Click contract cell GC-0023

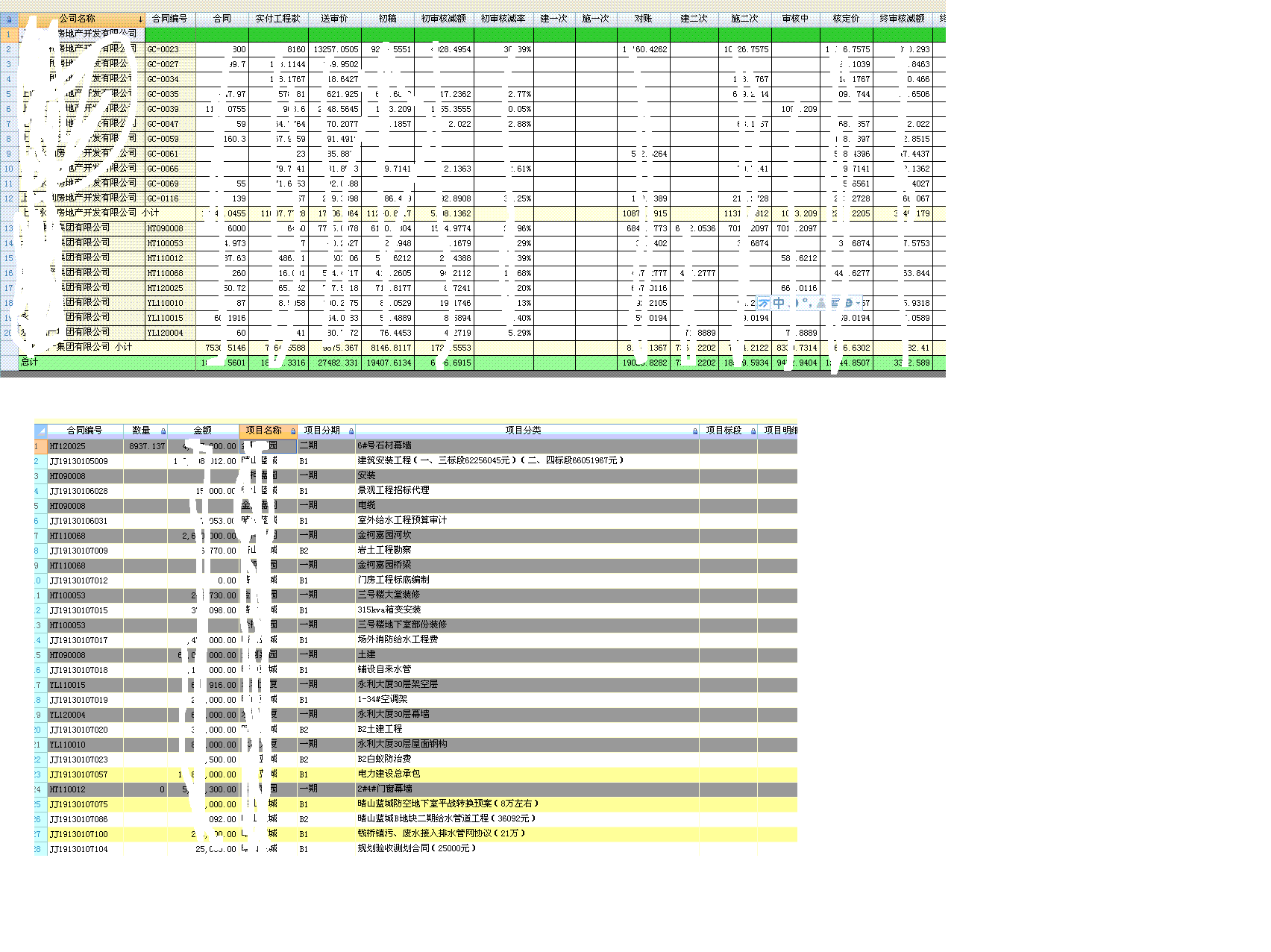tap(170, 49)
